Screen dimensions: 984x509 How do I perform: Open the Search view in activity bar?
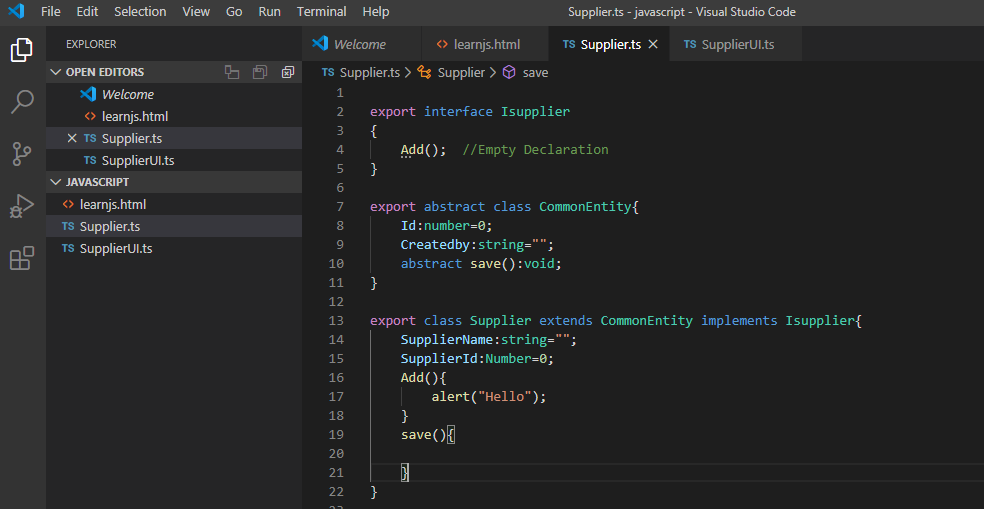pos(22,102)
